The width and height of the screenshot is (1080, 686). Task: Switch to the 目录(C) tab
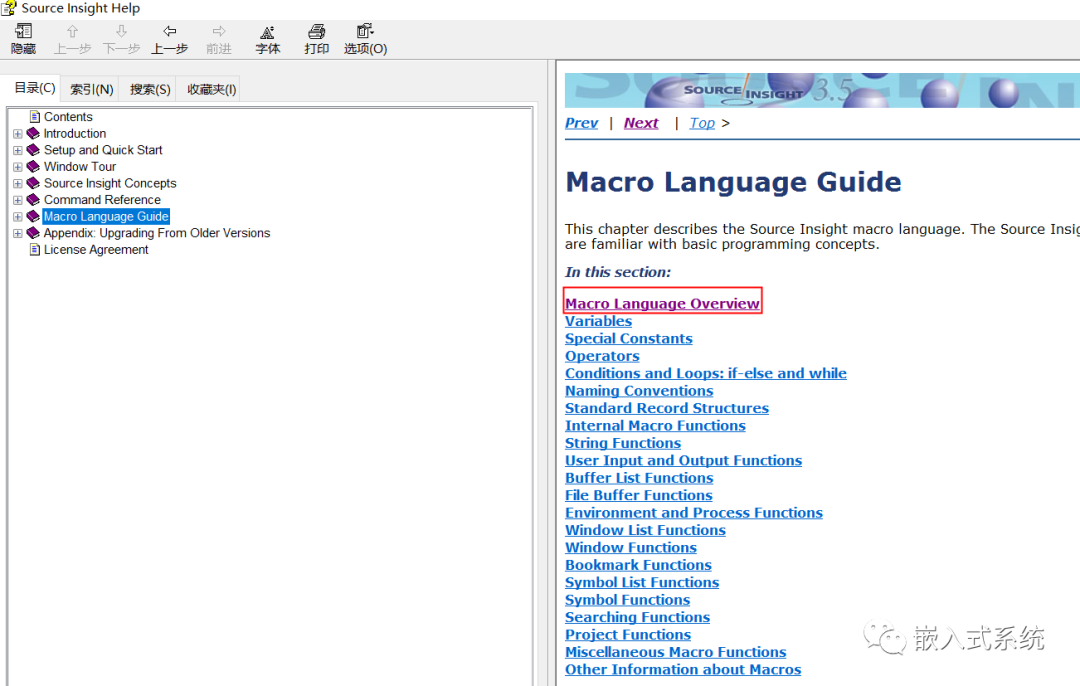34,88
